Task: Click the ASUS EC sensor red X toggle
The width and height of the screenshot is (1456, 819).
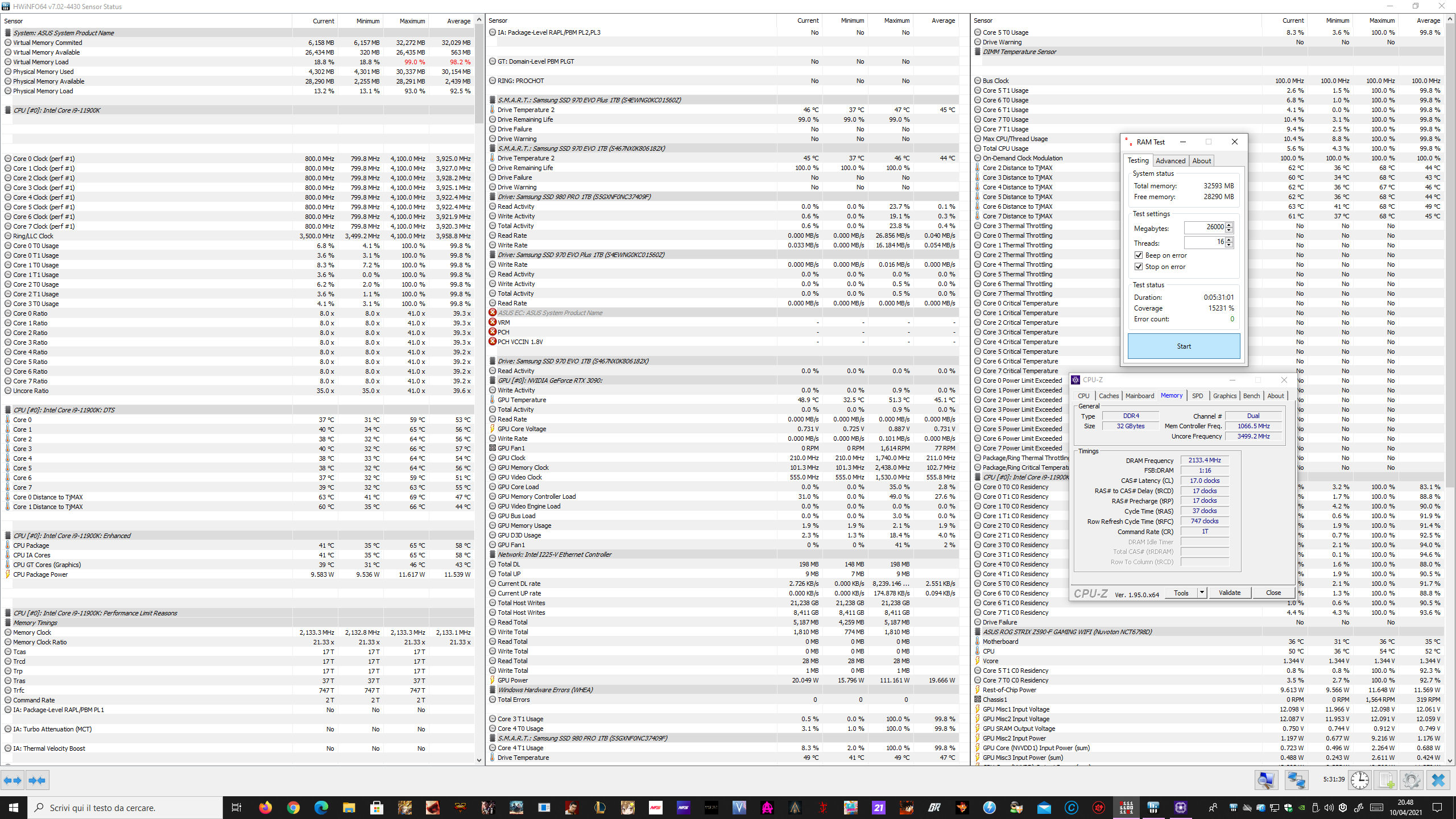Action: click(493, 313)
